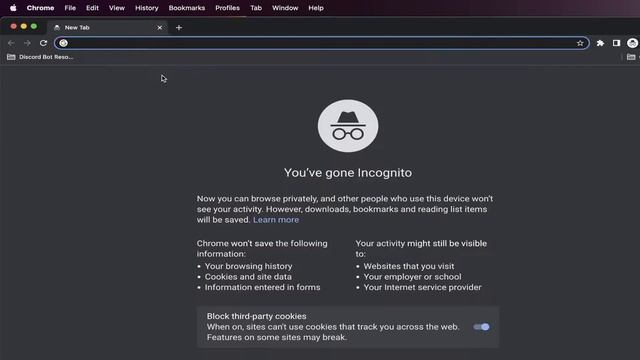Click the search icon in address bar
This screenshot has height=360, width=640.
pyautogui.click(x=63, y=43)
